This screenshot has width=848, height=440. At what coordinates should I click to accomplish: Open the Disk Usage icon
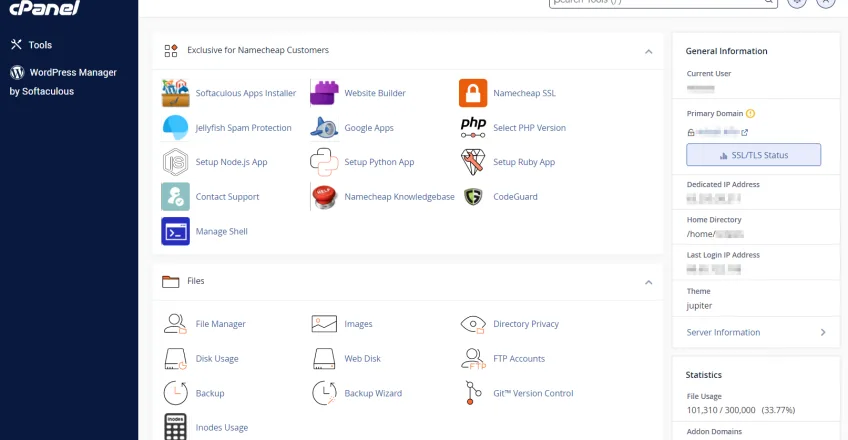[x=175, y=358]
